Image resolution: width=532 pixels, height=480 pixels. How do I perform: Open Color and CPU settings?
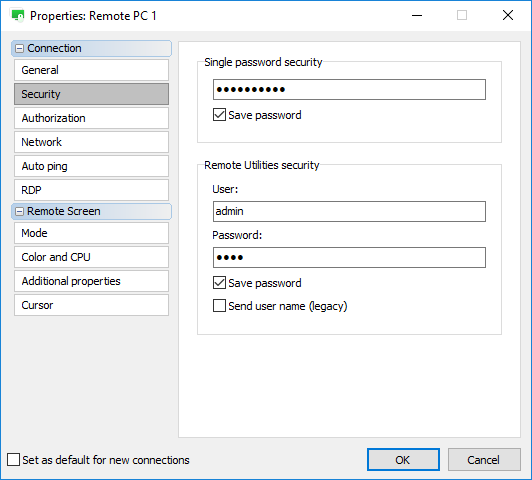[x=91, y=257]
